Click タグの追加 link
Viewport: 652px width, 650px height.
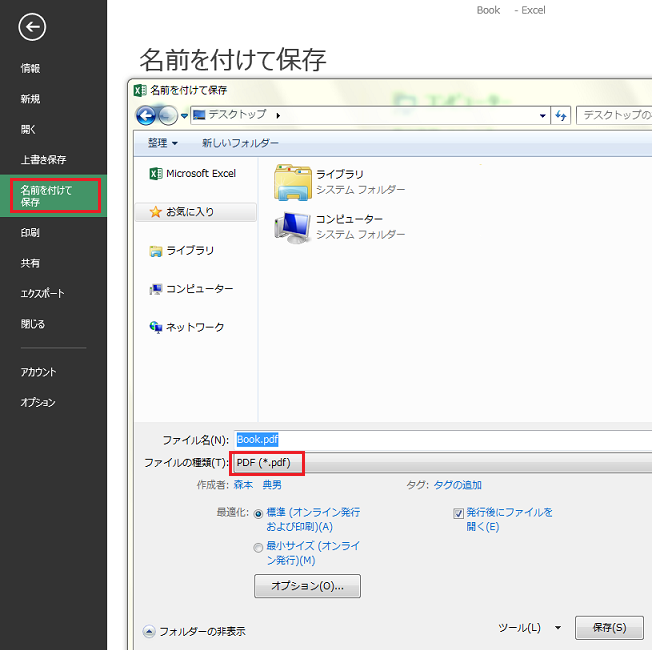tap(457, 485)
